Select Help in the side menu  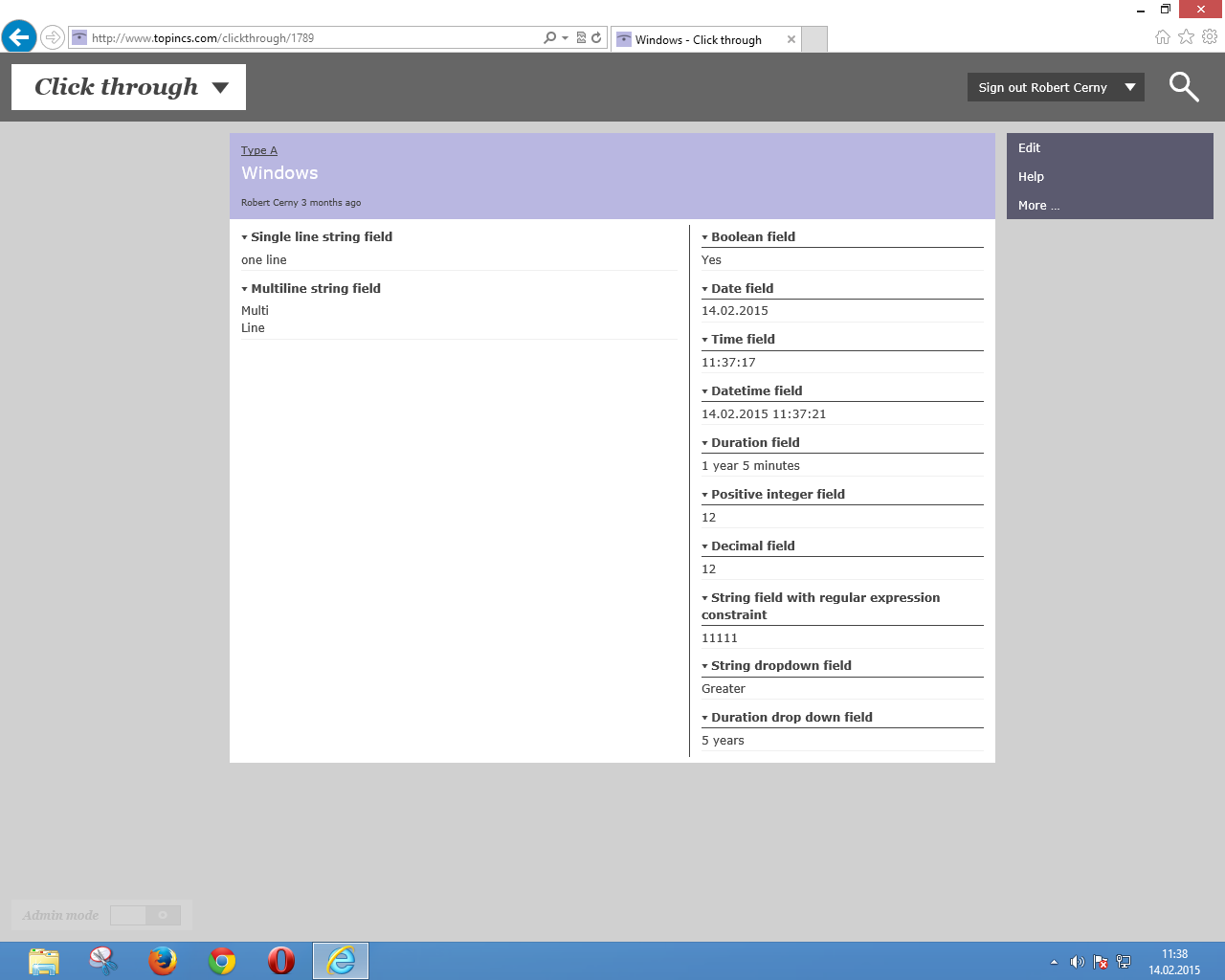1031,177
